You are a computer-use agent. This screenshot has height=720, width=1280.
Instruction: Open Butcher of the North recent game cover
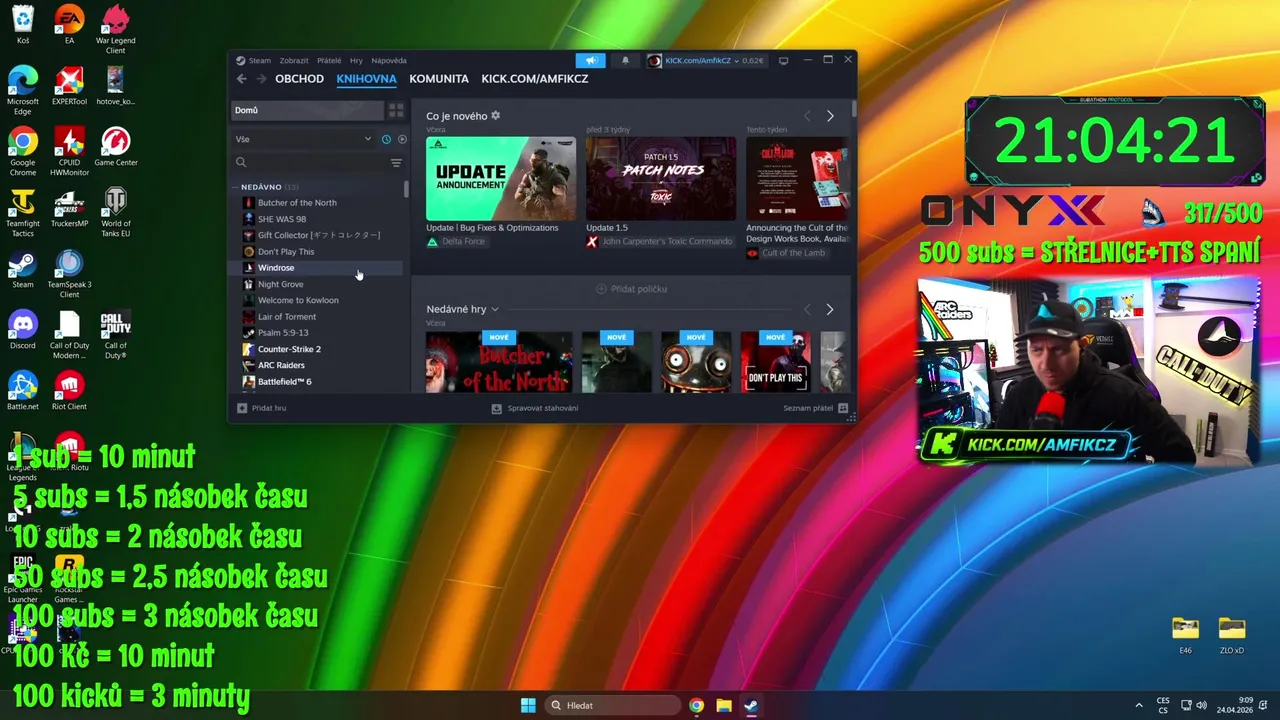point(499,362)
